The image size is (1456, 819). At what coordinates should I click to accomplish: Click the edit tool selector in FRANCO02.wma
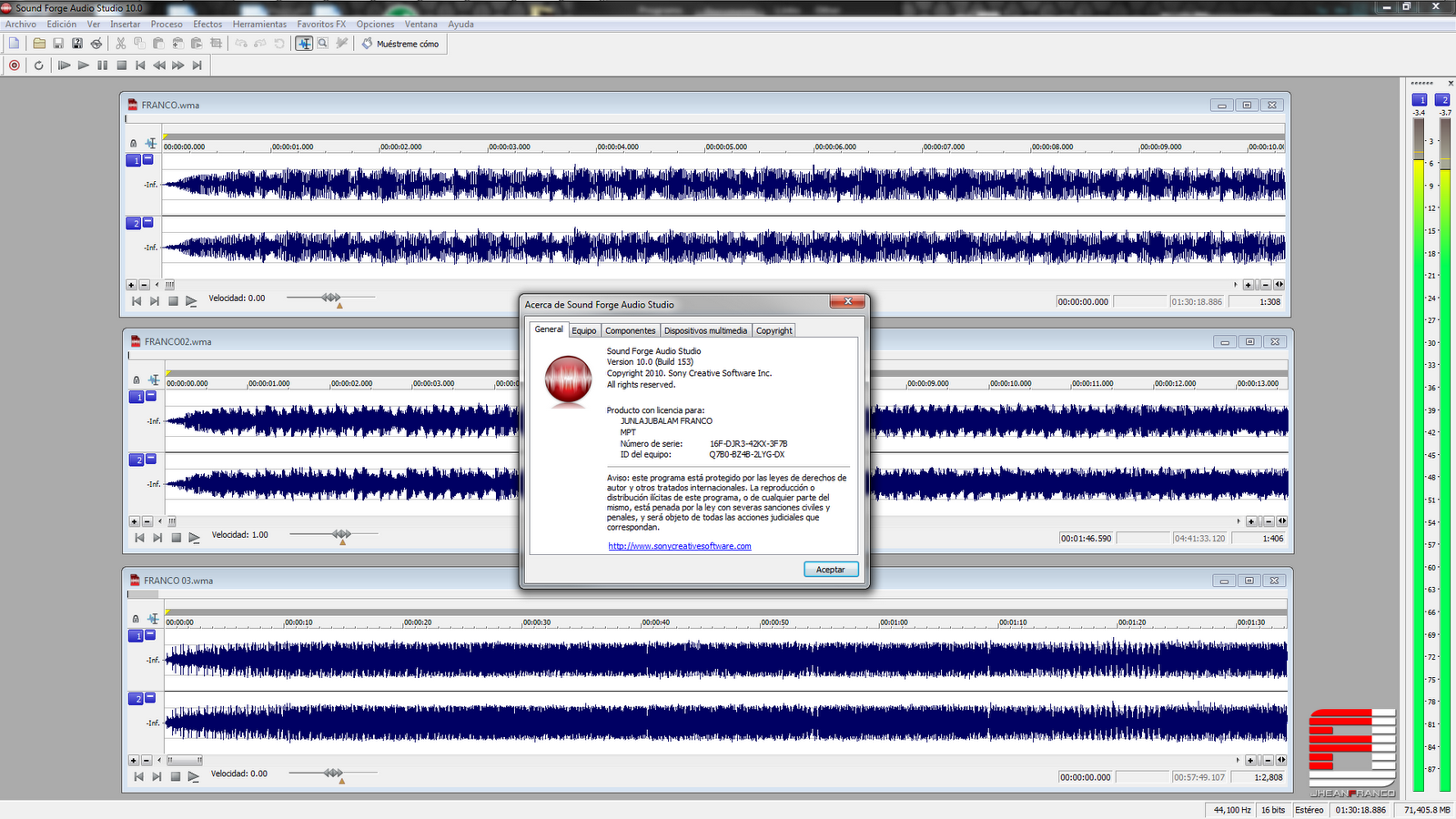[x=154, y=380]
